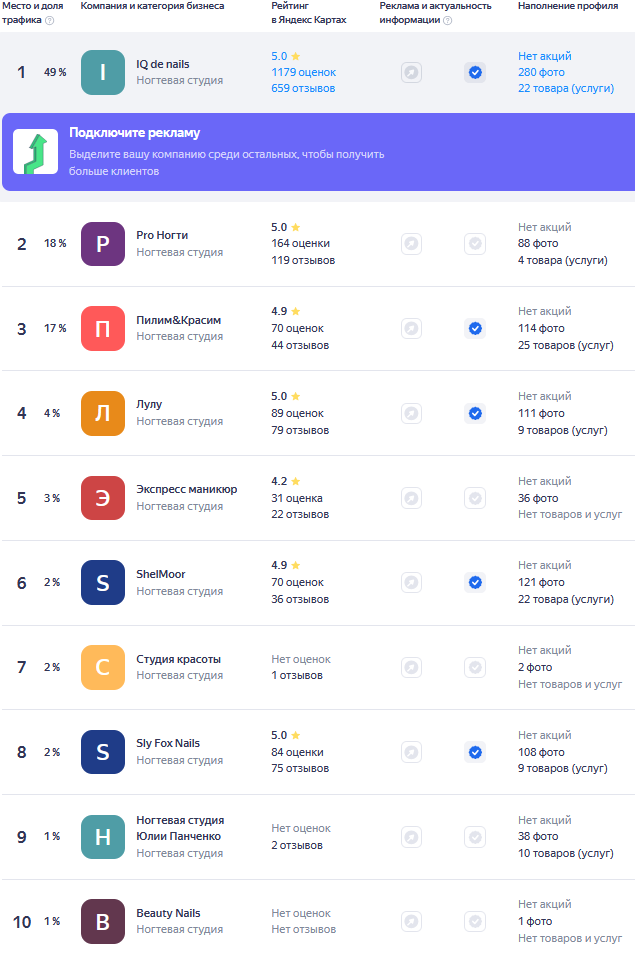Click the grey verification mark for Юлии Панченко row
Image resolution: width=635 pixels, height=960 pixels.
tap(475, 837)
